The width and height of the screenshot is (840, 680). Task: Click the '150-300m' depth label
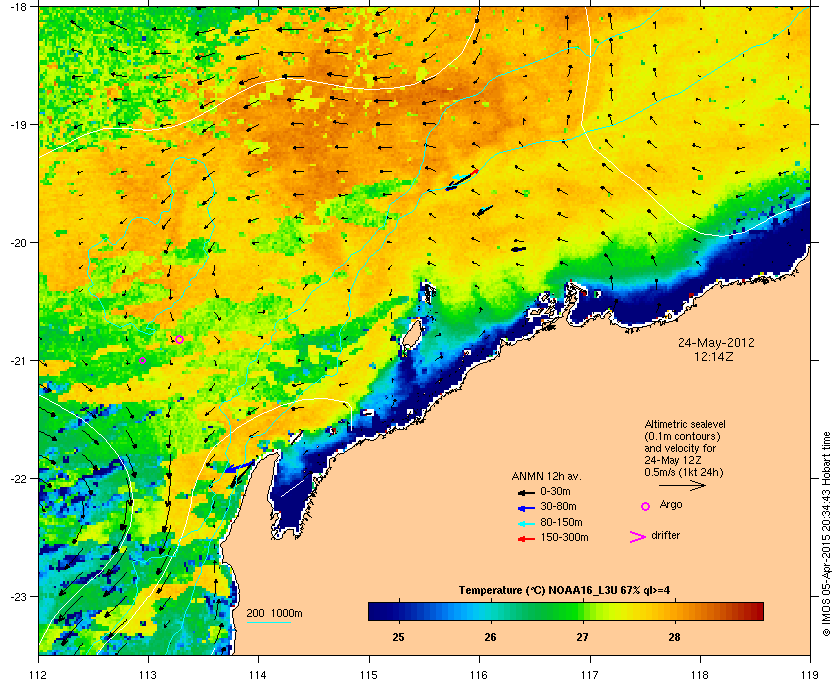[565, 537]
